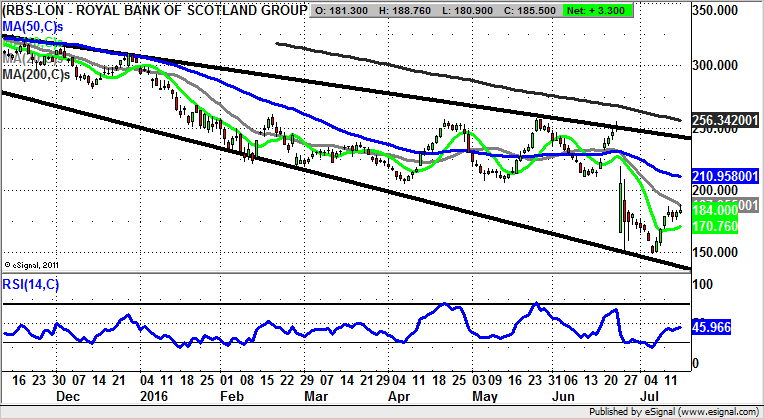
Task: Click the Jul month label on time axis
Action: [x=657, y=396]
